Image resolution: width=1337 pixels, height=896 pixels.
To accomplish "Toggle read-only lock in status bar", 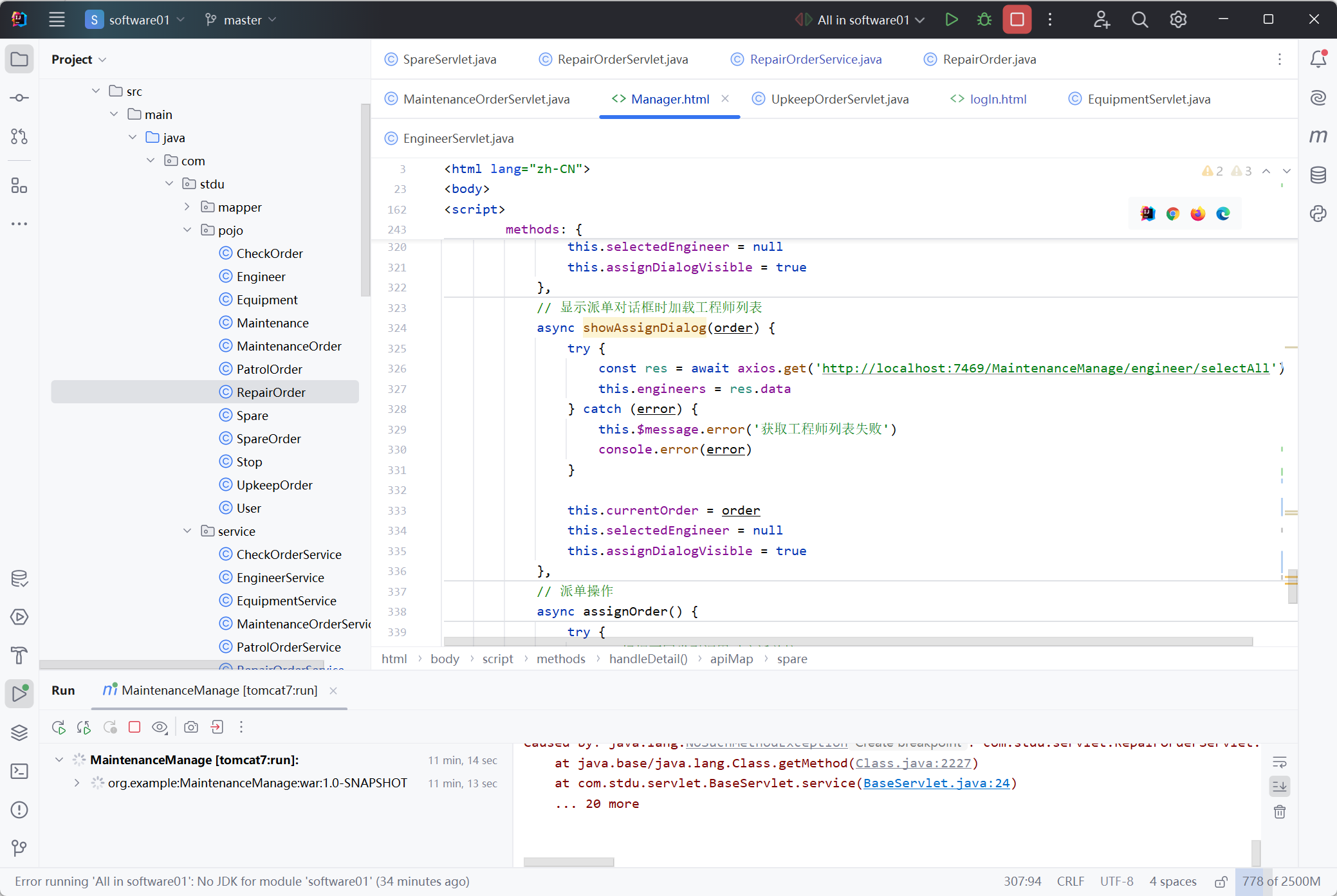I will [x=1221, y=882].
